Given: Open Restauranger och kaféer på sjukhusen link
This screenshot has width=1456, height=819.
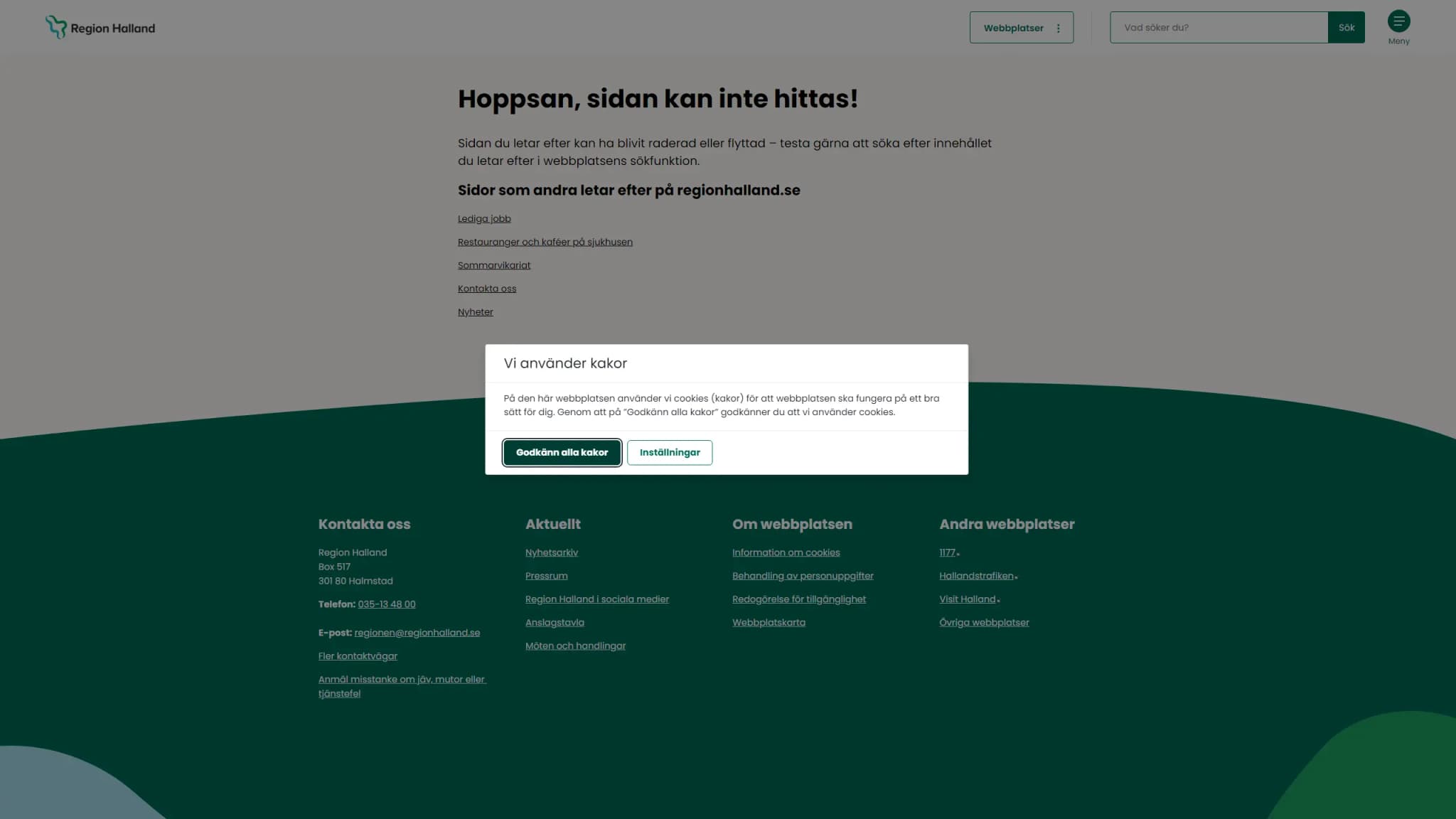Looking at the screenshot, I should tap(545, 242).
